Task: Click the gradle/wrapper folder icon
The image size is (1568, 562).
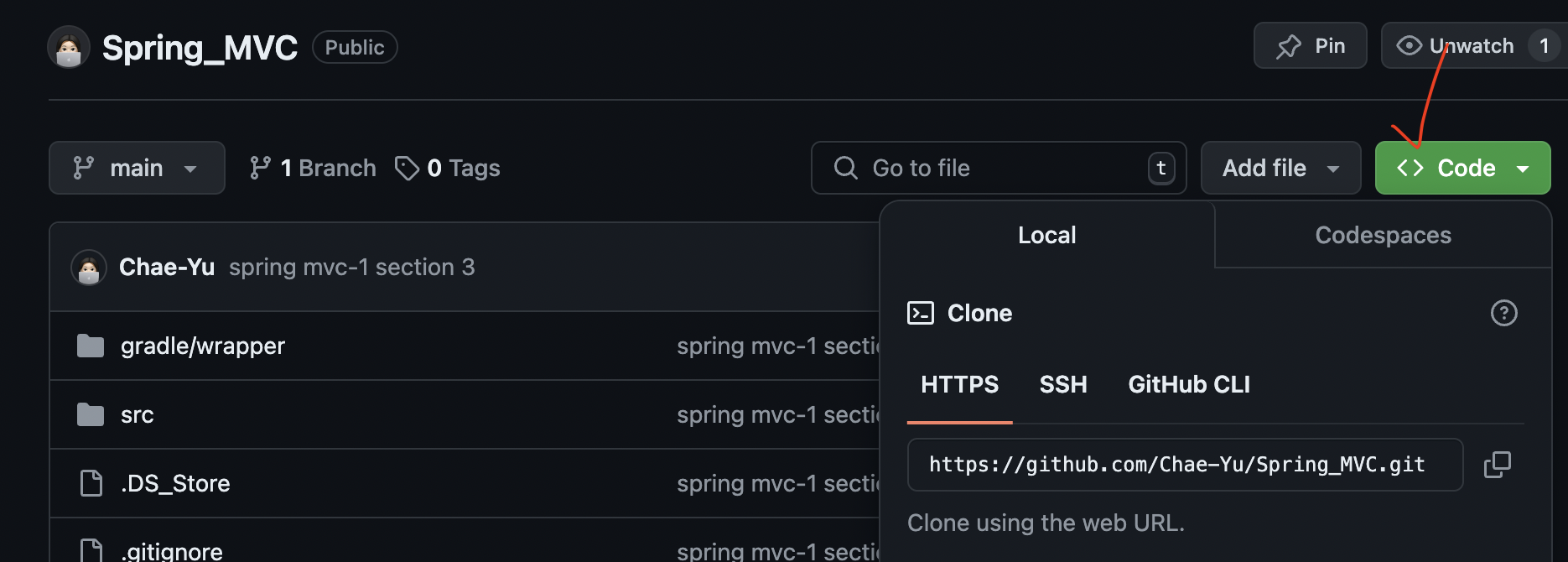Action: coord(91,346)
